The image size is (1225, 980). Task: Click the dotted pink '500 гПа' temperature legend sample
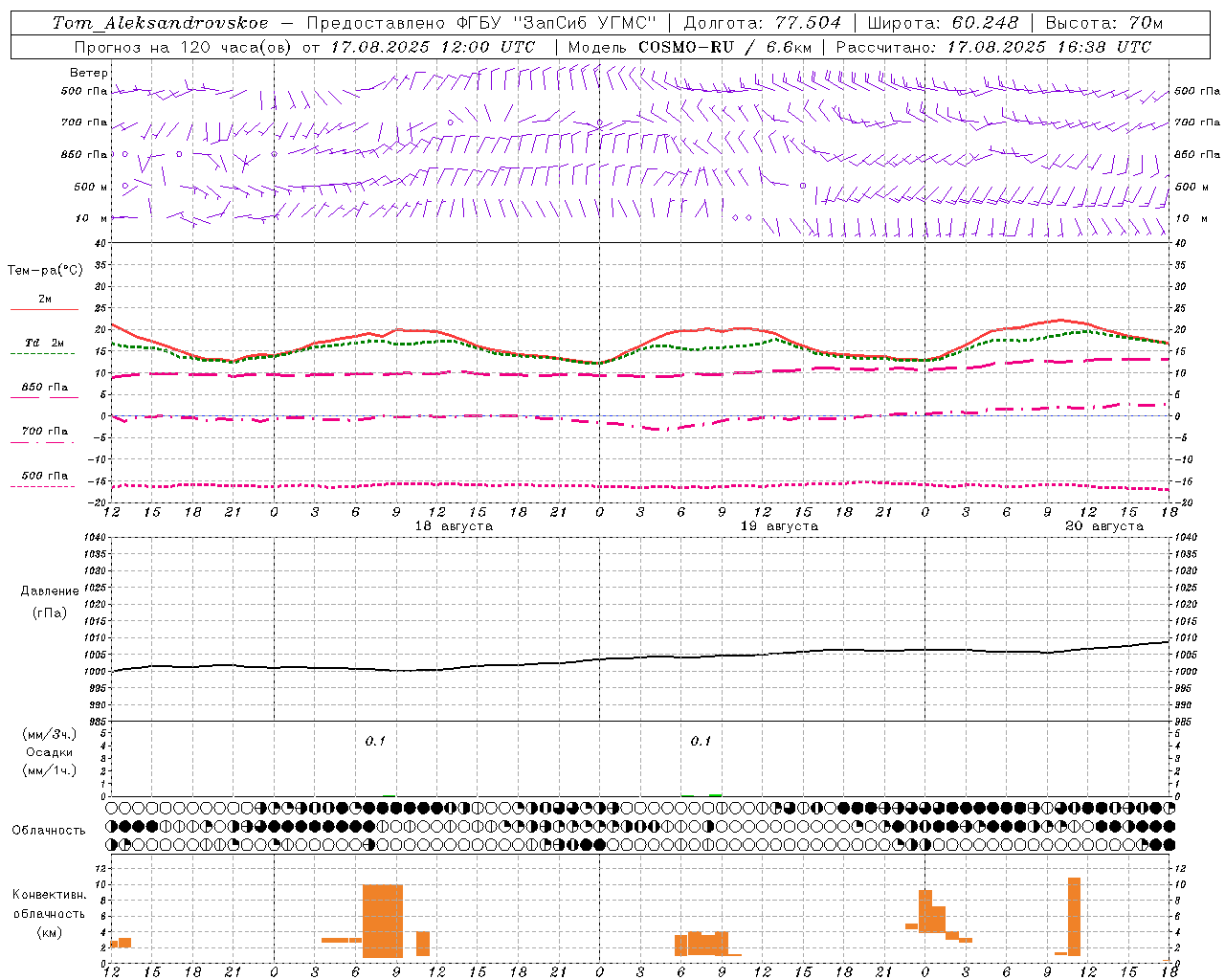(x=42, y=487)
